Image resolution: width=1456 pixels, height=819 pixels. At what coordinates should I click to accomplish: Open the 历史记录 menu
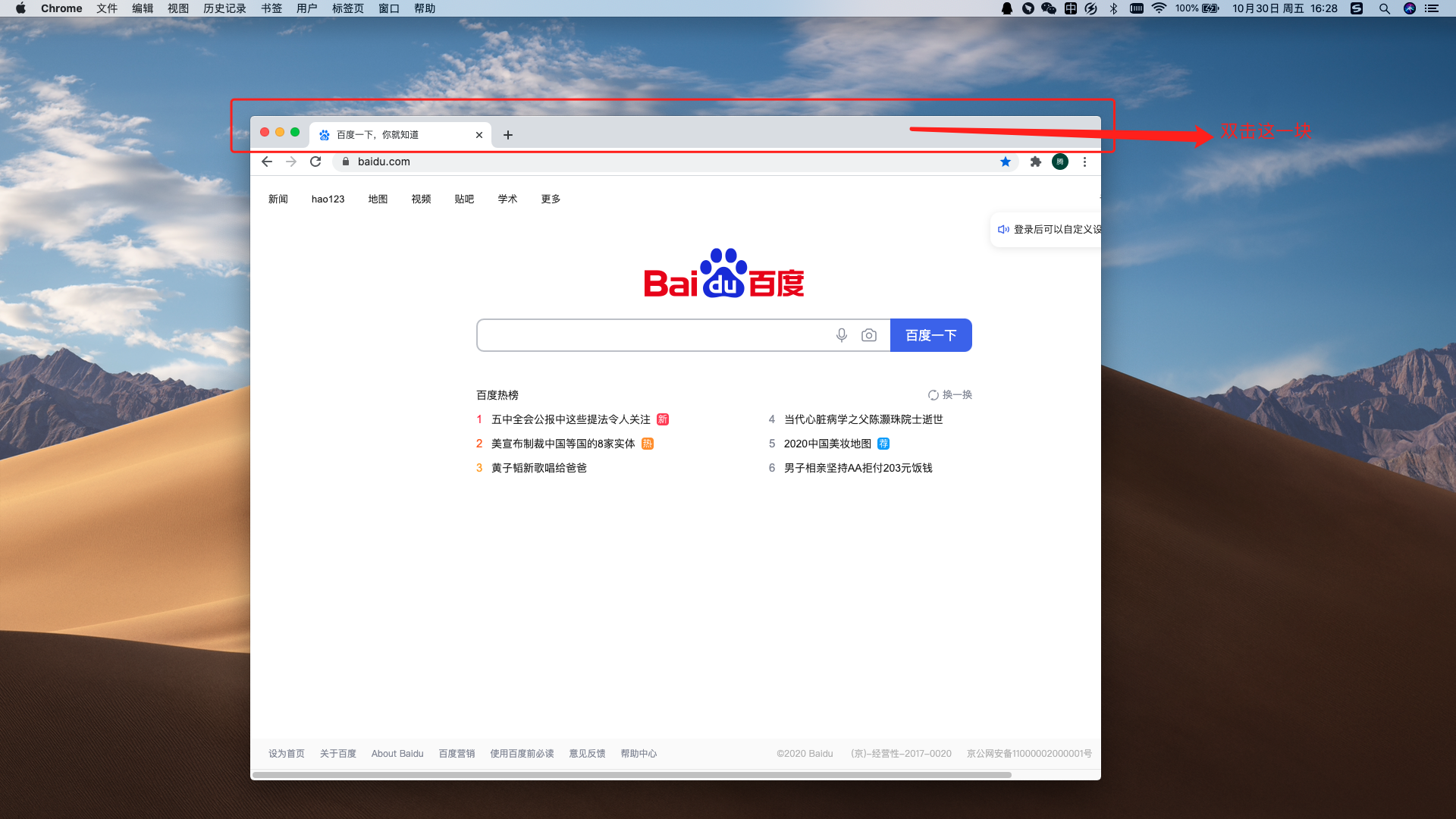click(224, 8)
